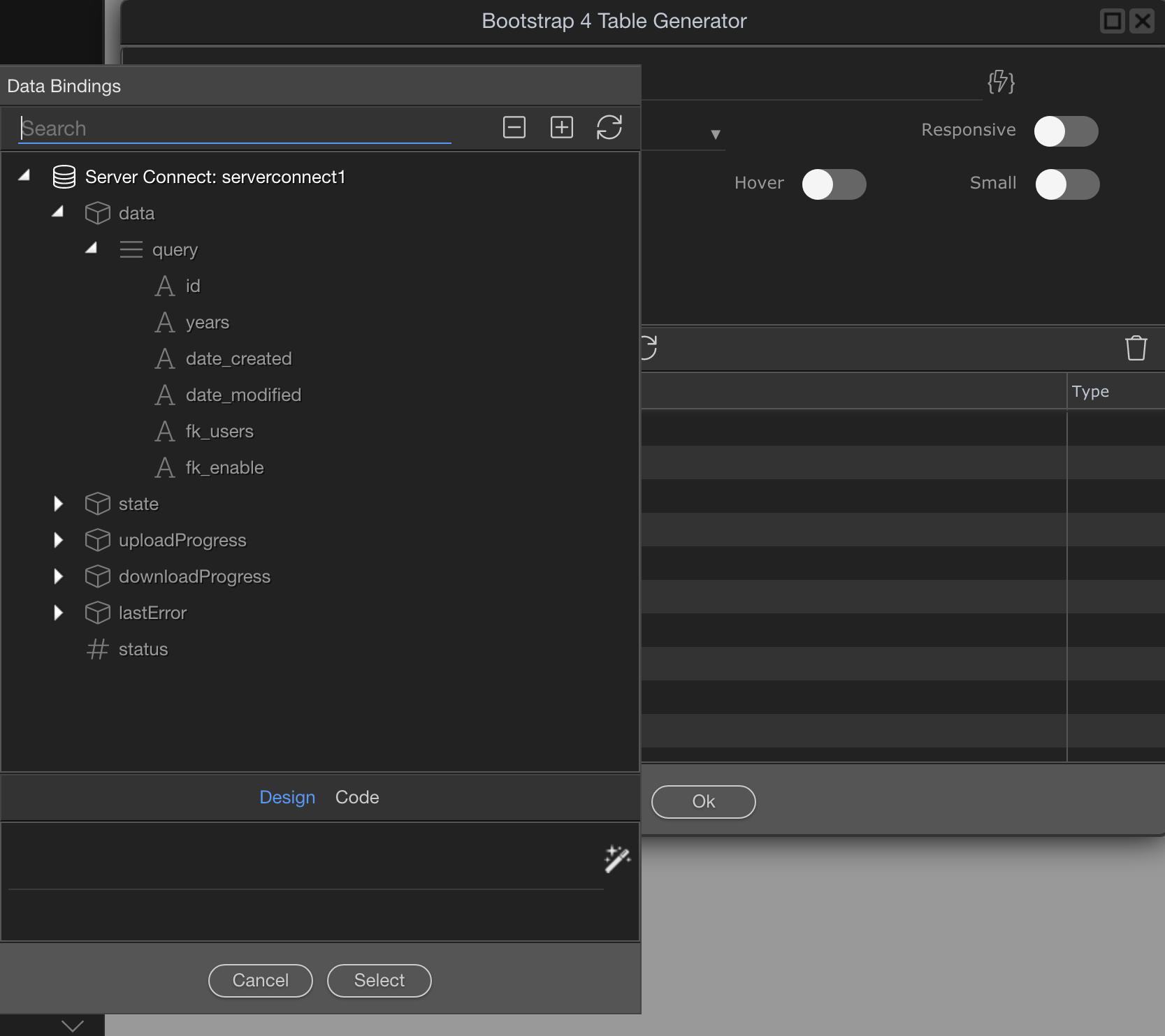Select the date_created field in tree

coord(238,358)
